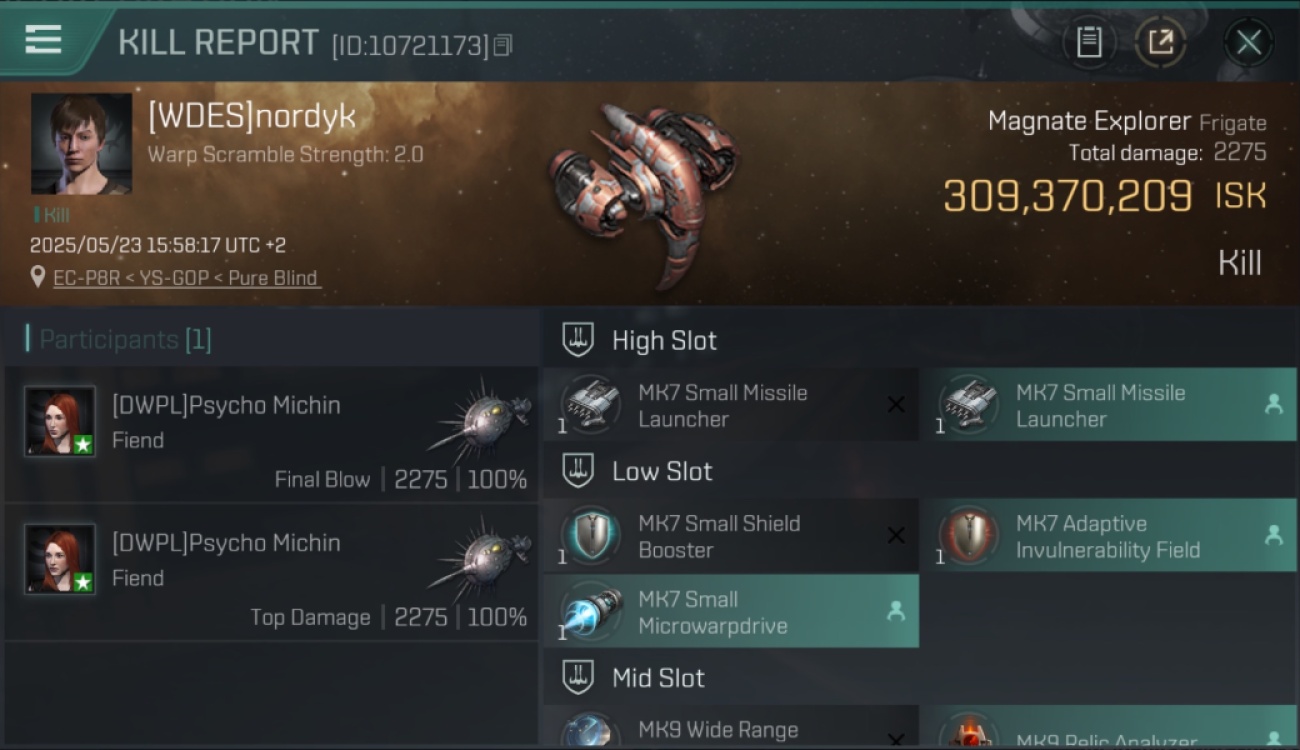
Task: Open the nordyk pilot portrait
Action: click(81, 143)
